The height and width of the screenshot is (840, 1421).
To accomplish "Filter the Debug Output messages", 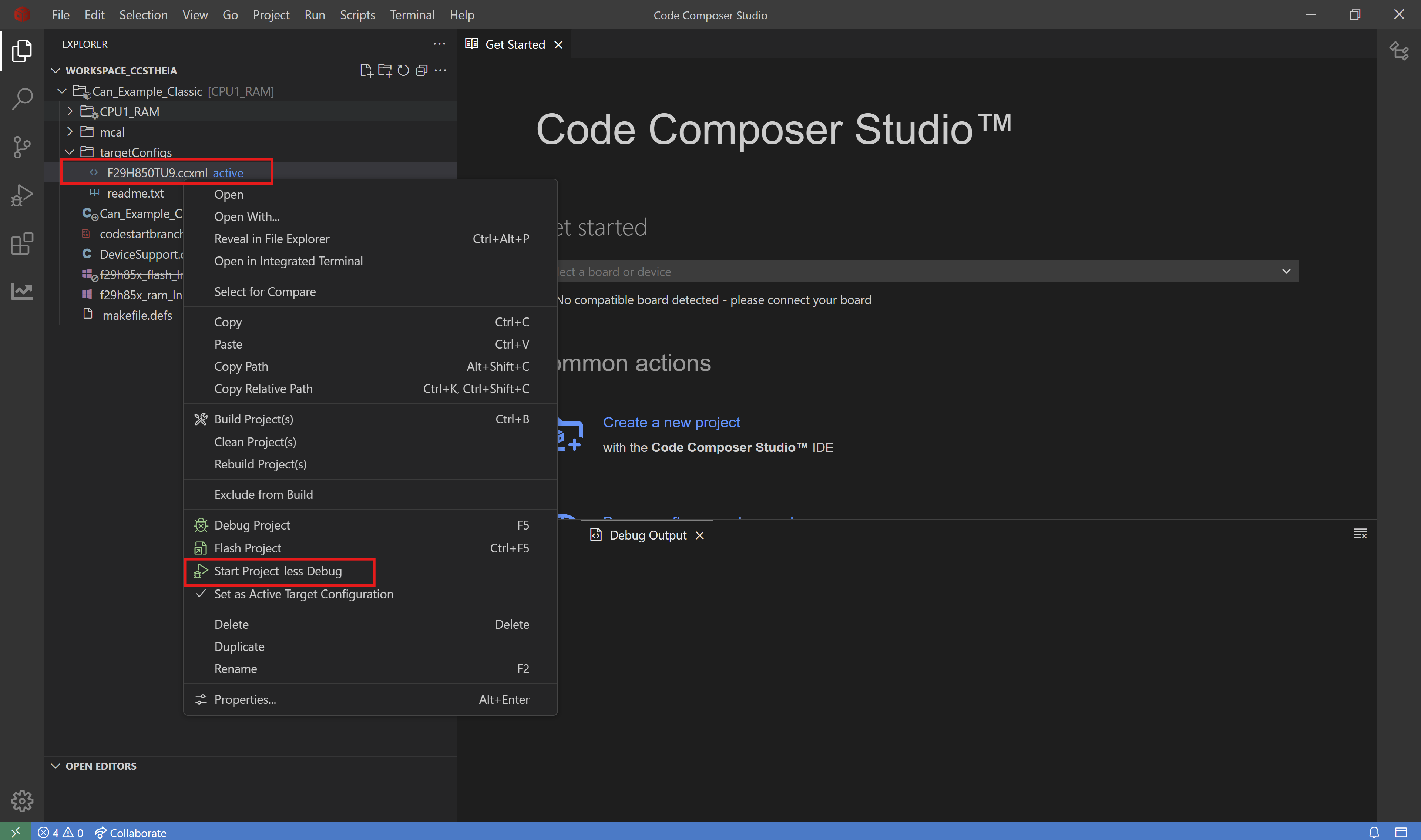I will coord(1360,533).
